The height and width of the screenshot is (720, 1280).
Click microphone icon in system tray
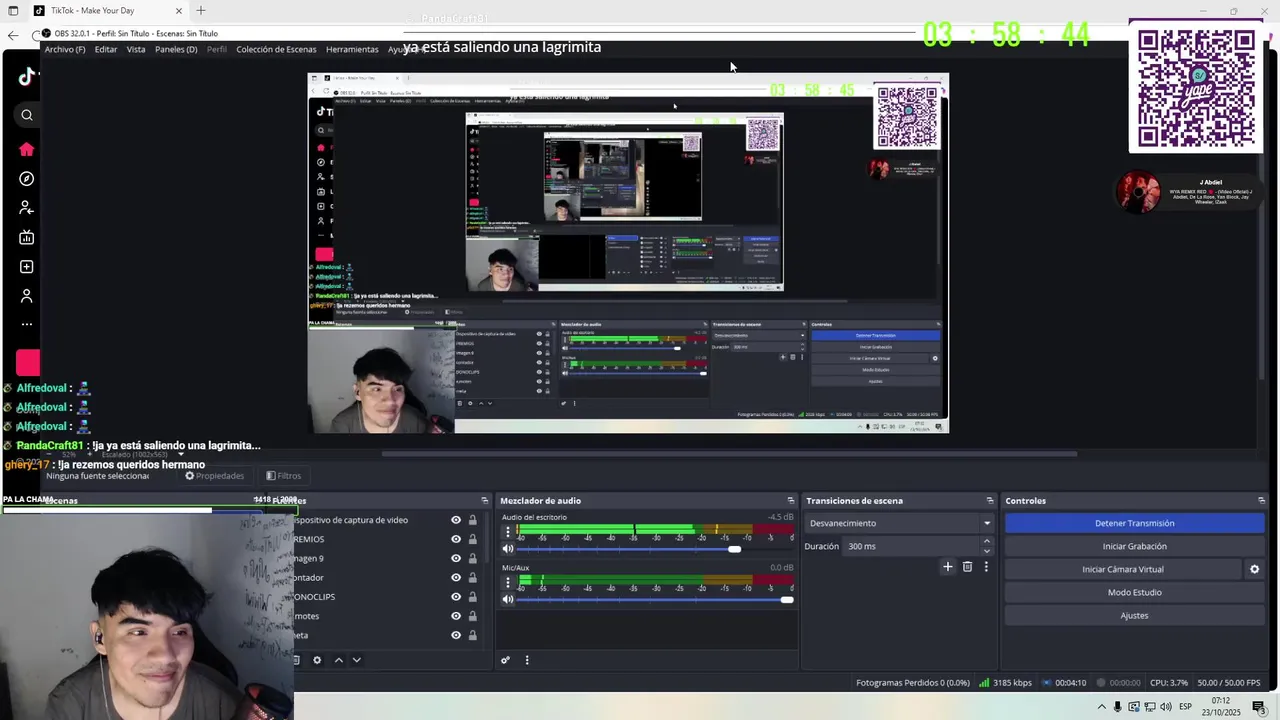(x=1118, y=707)
